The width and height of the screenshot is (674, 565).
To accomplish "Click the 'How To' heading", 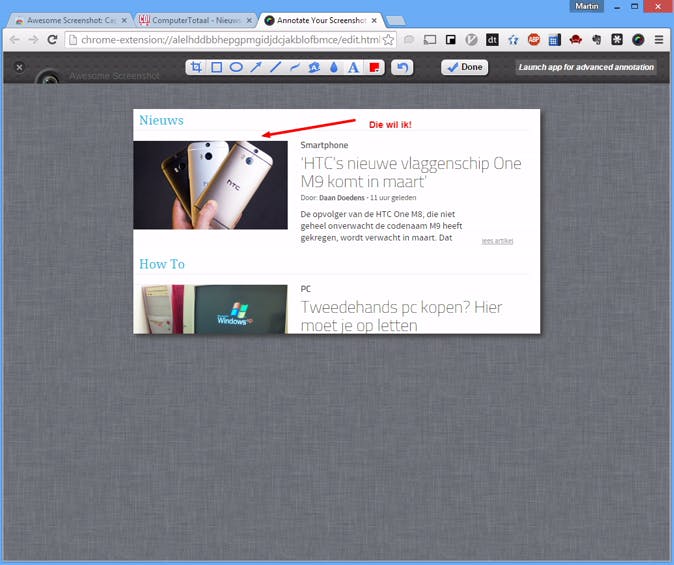I will click(162, 264).
